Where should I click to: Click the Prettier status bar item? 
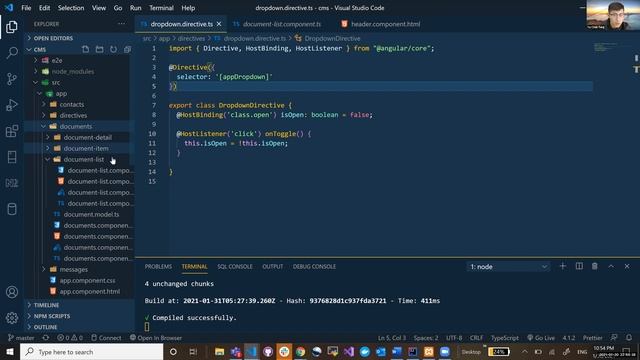592,338
